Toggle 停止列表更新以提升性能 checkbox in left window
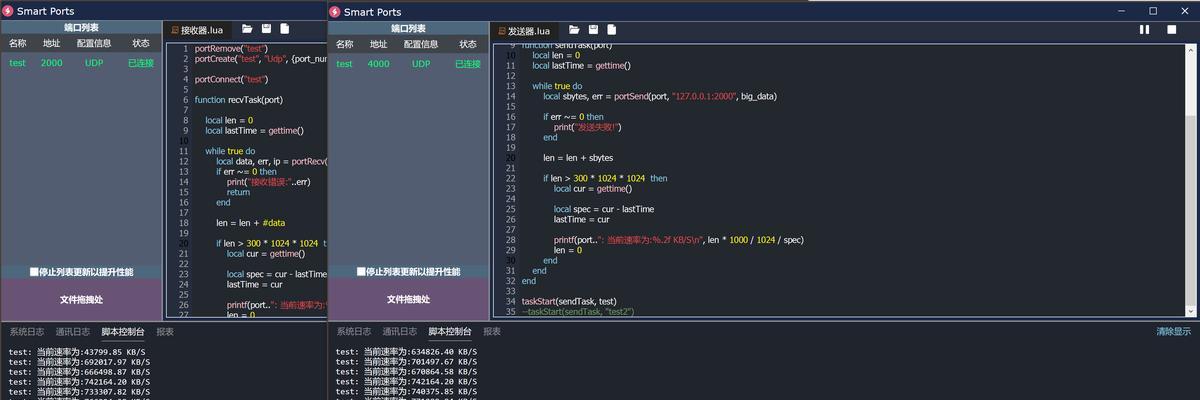The height and width of the screenshot is (400, 1200). pos(34,272)
